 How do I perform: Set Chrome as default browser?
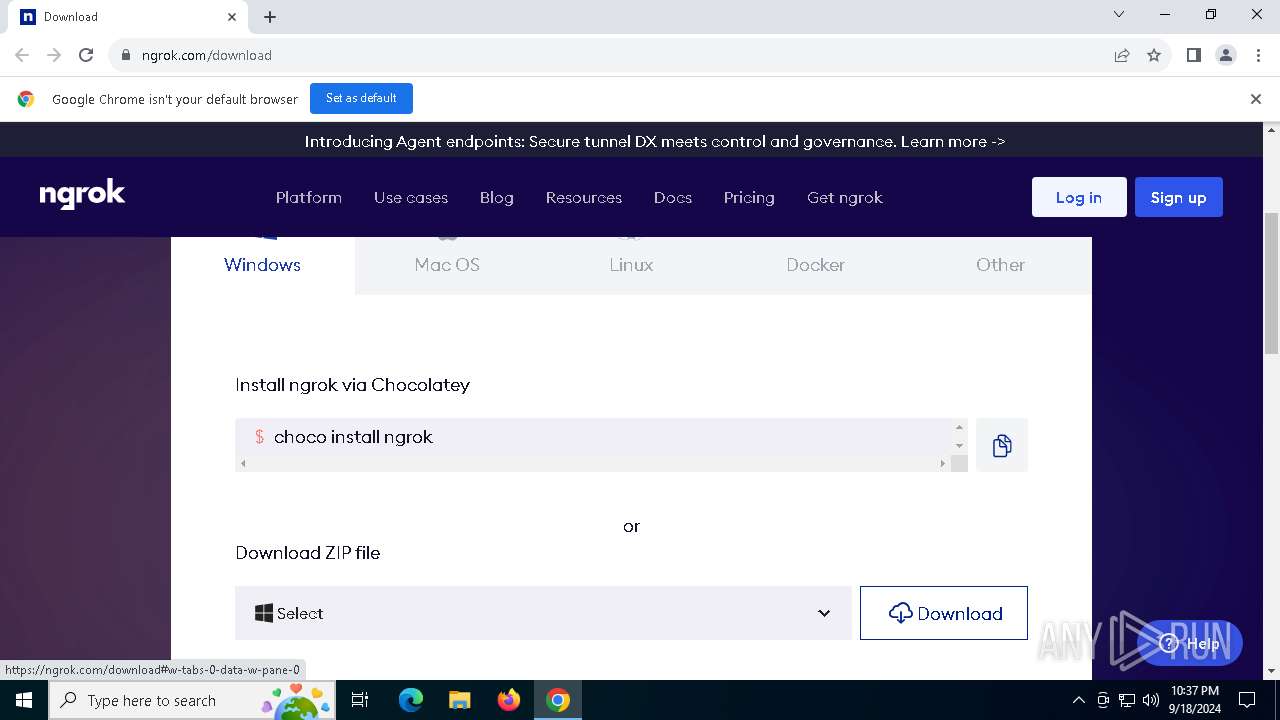coord(361,98)
